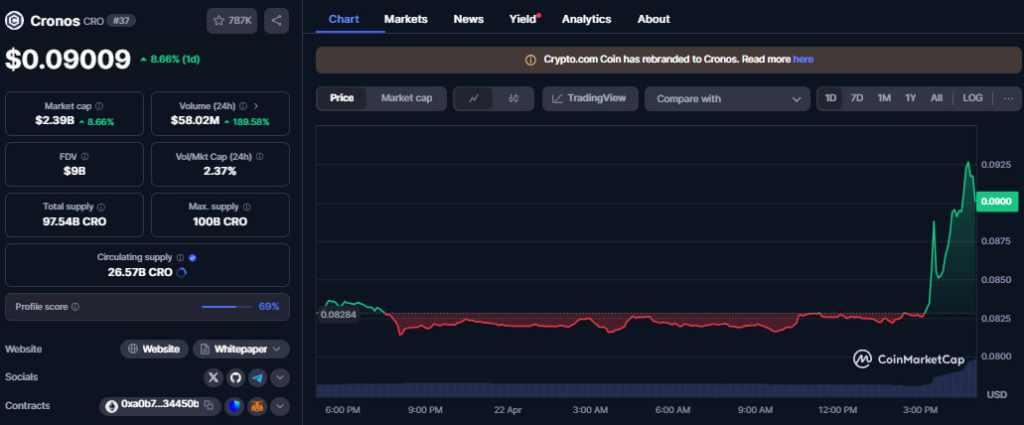This screenshot has width=1024, height=425.
Task: Click the share icon next to watchlist
Action: click(x=277, y=19)
